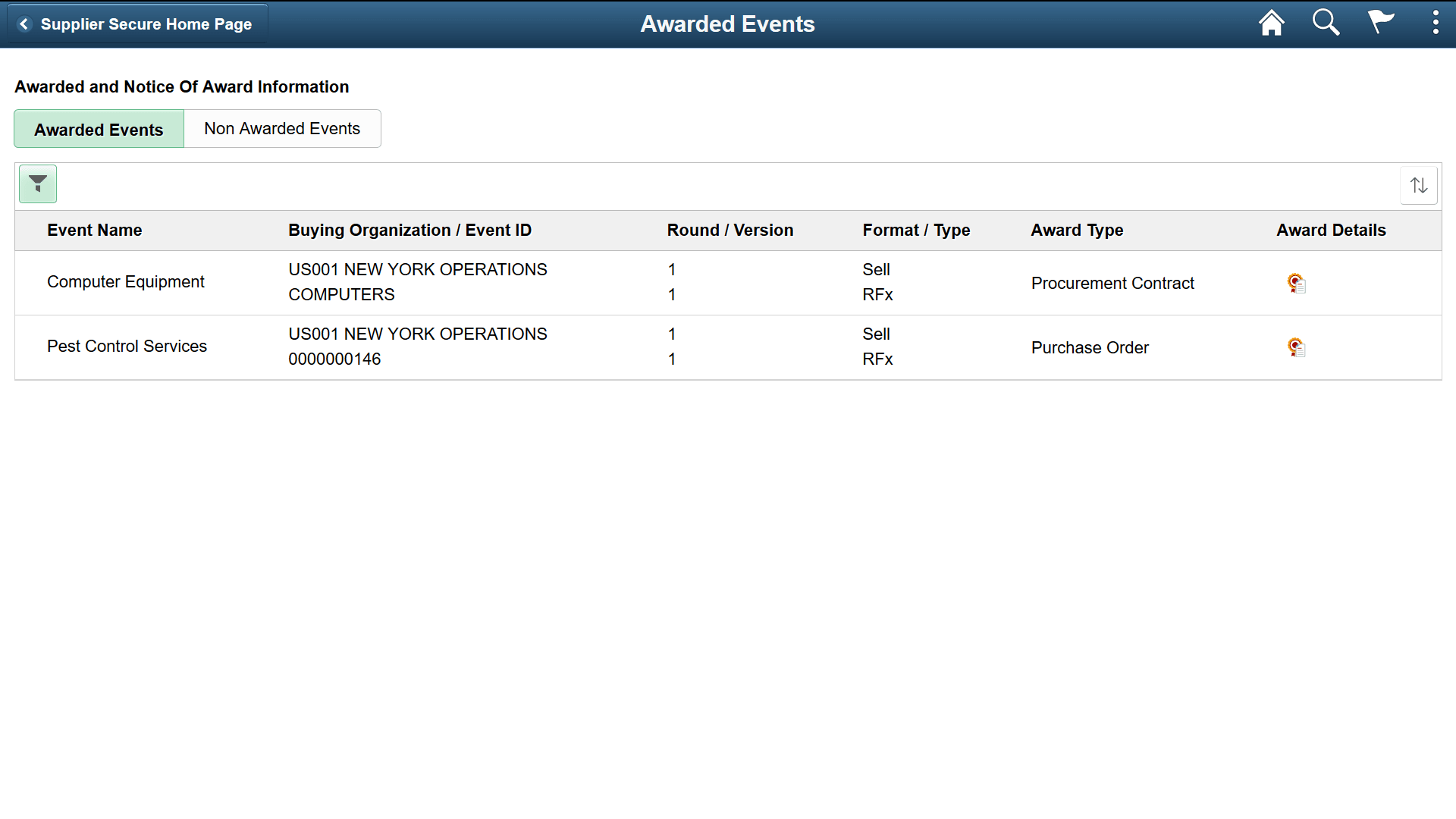Click the Round / Version column header
Image resolution: width=1456 pixels, height=819 pixels.
tap(730, 230)
